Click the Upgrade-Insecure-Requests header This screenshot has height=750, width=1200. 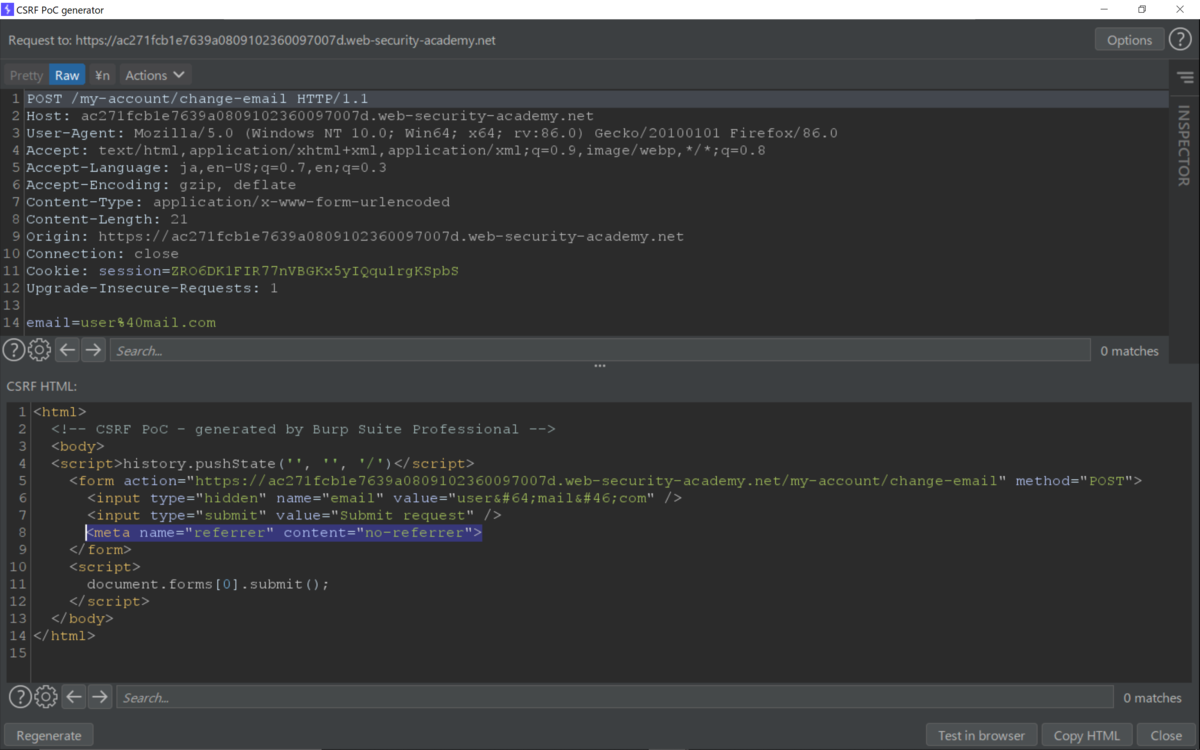tap(152, 288)
